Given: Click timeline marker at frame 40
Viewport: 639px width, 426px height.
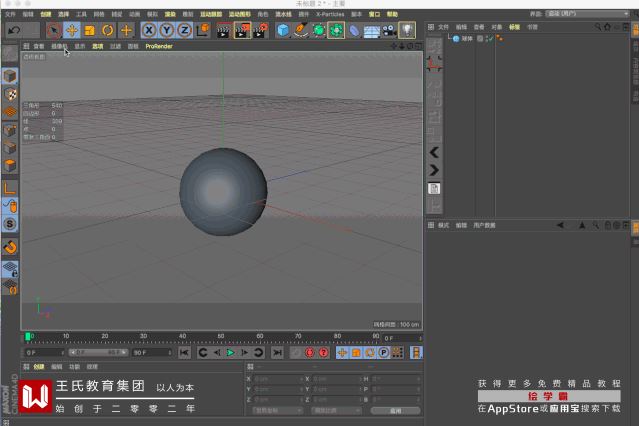Looking at the screenshot, I should tap(182, 337).
